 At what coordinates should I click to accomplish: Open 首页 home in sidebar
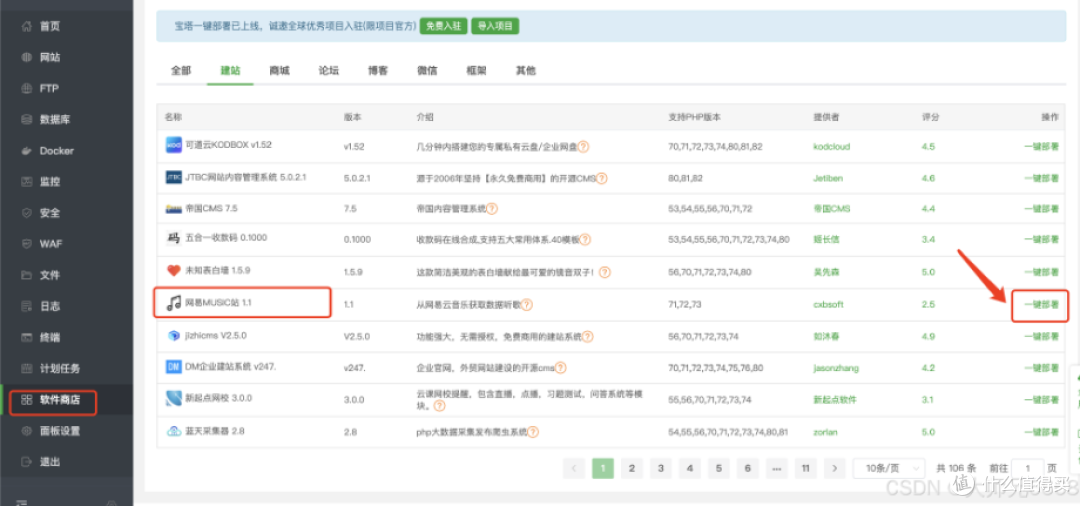coord(50,27)
